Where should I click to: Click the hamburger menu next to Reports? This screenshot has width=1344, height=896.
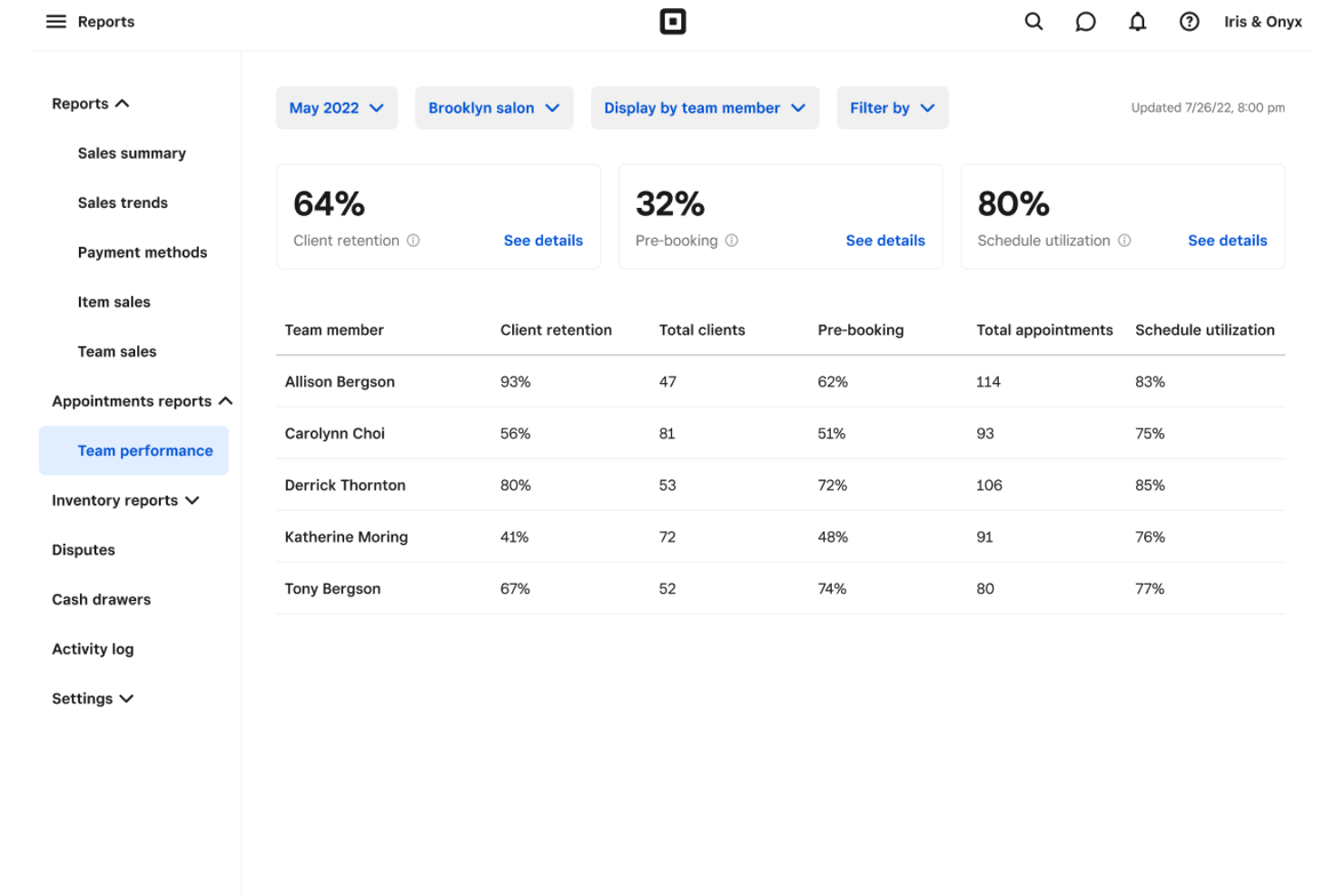coord(56,21)
